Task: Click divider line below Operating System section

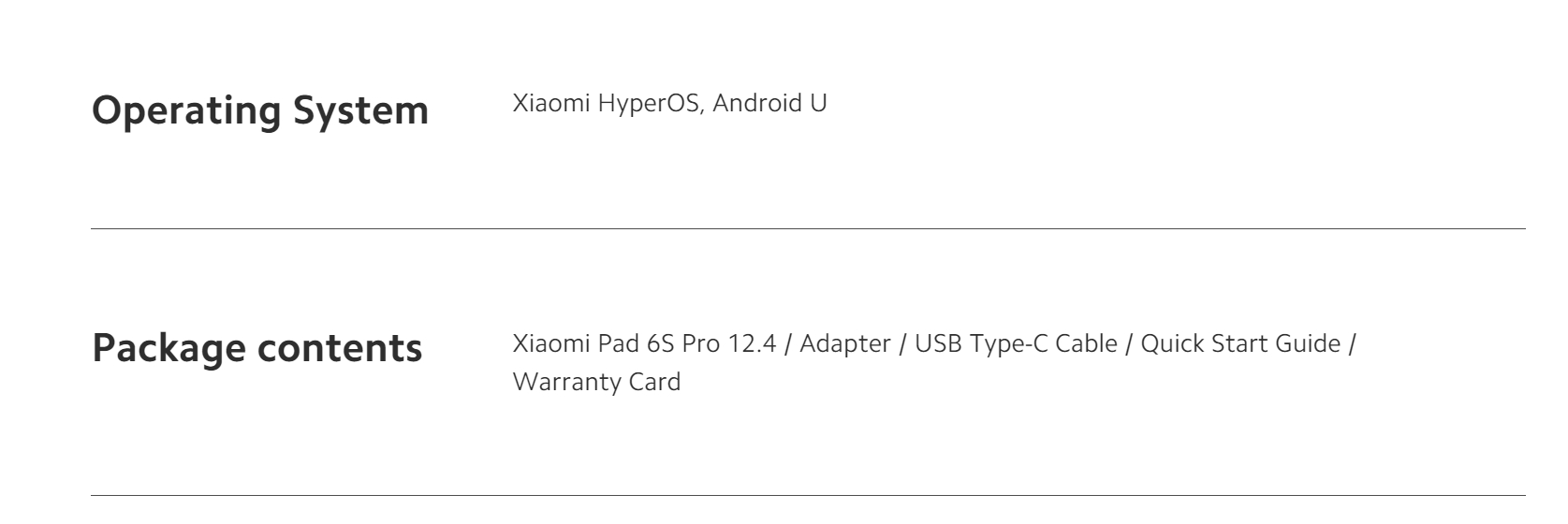Action: tap(808, 228)
